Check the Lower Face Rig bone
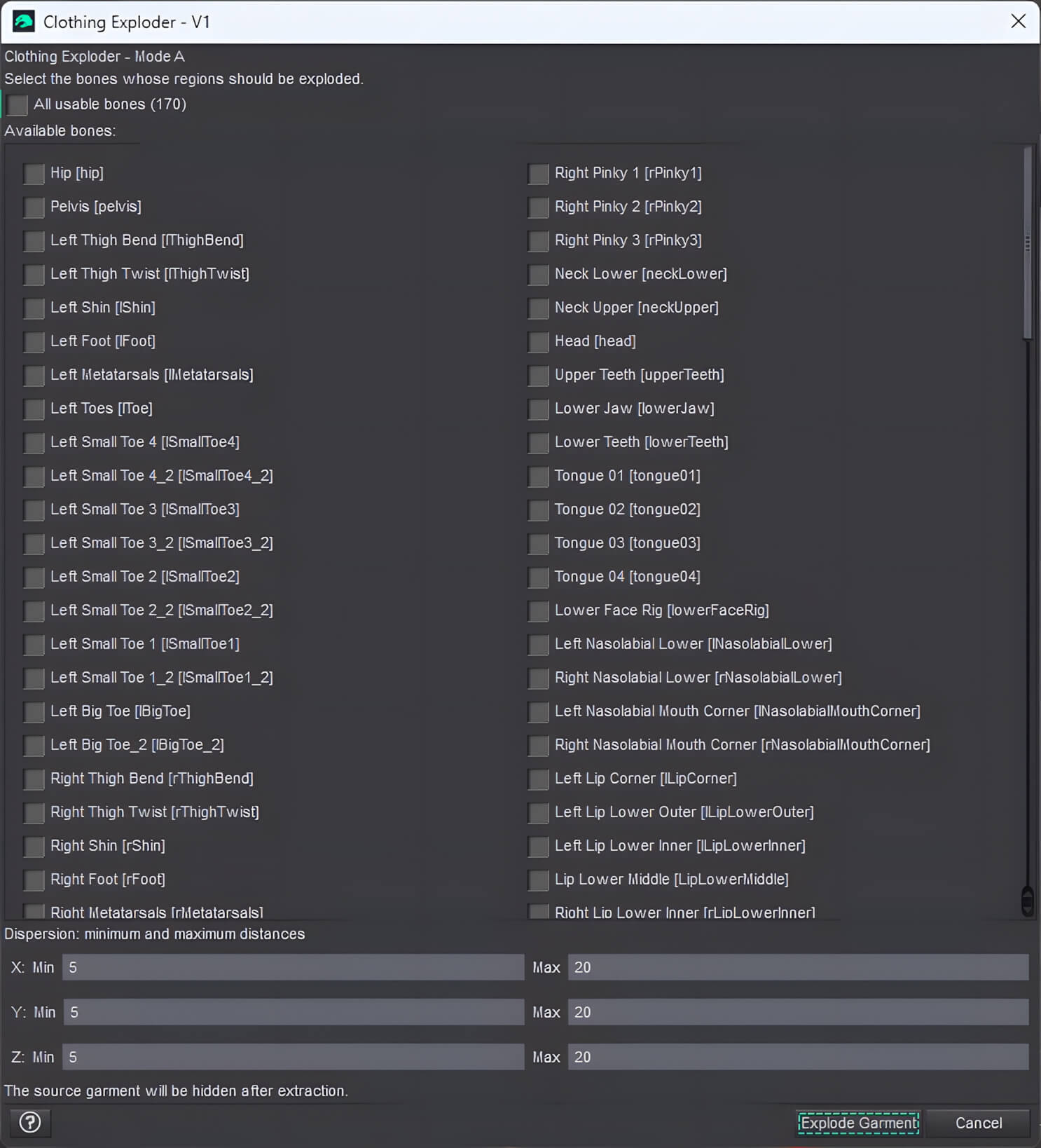The image size is (1041, 1148). [x=538, y=610]
